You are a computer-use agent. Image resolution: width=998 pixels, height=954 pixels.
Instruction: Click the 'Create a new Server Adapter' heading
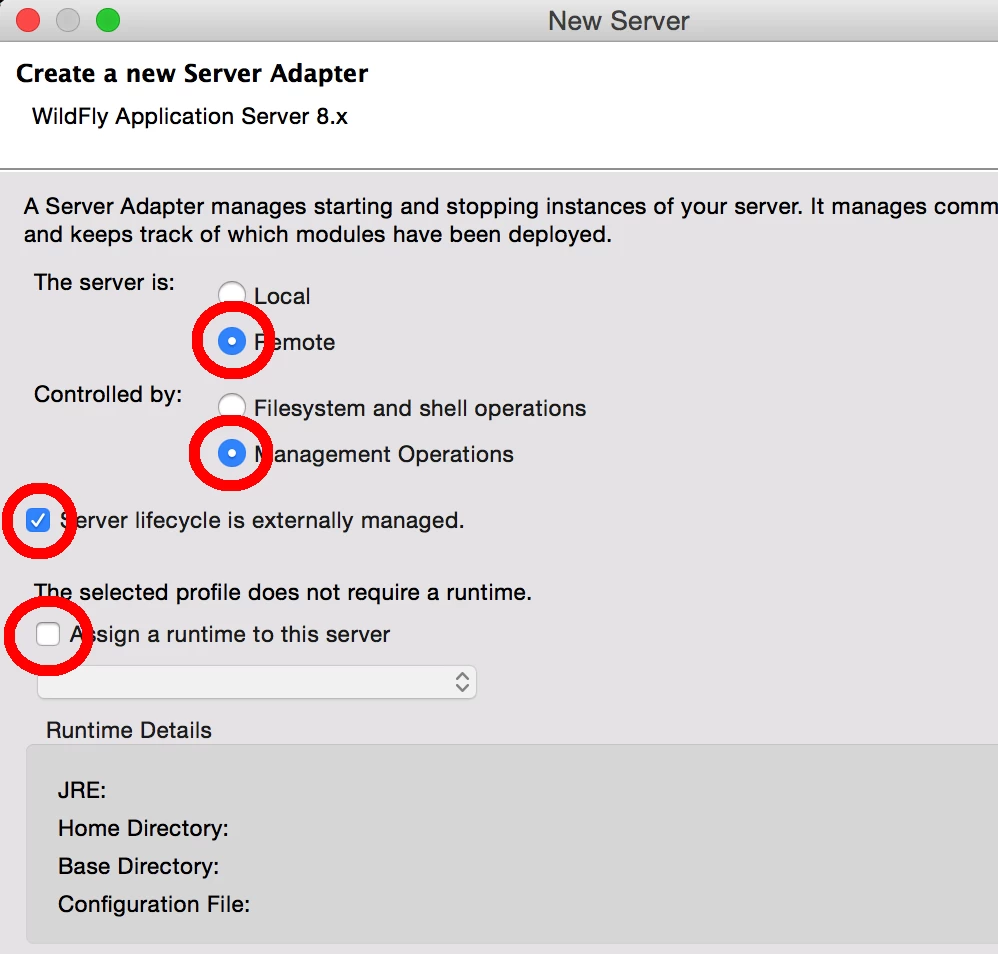click(192, 74)
